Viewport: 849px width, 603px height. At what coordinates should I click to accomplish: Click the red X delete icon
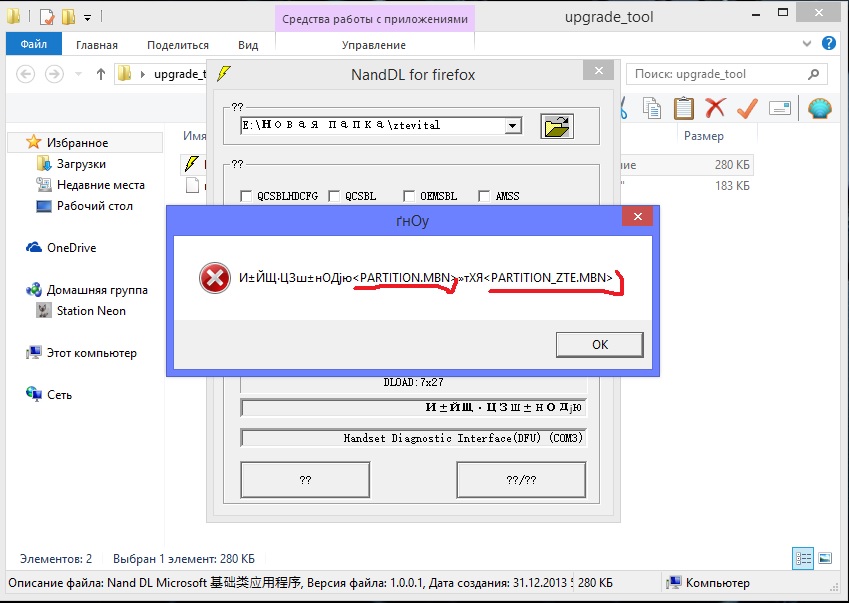coord(714,108)
